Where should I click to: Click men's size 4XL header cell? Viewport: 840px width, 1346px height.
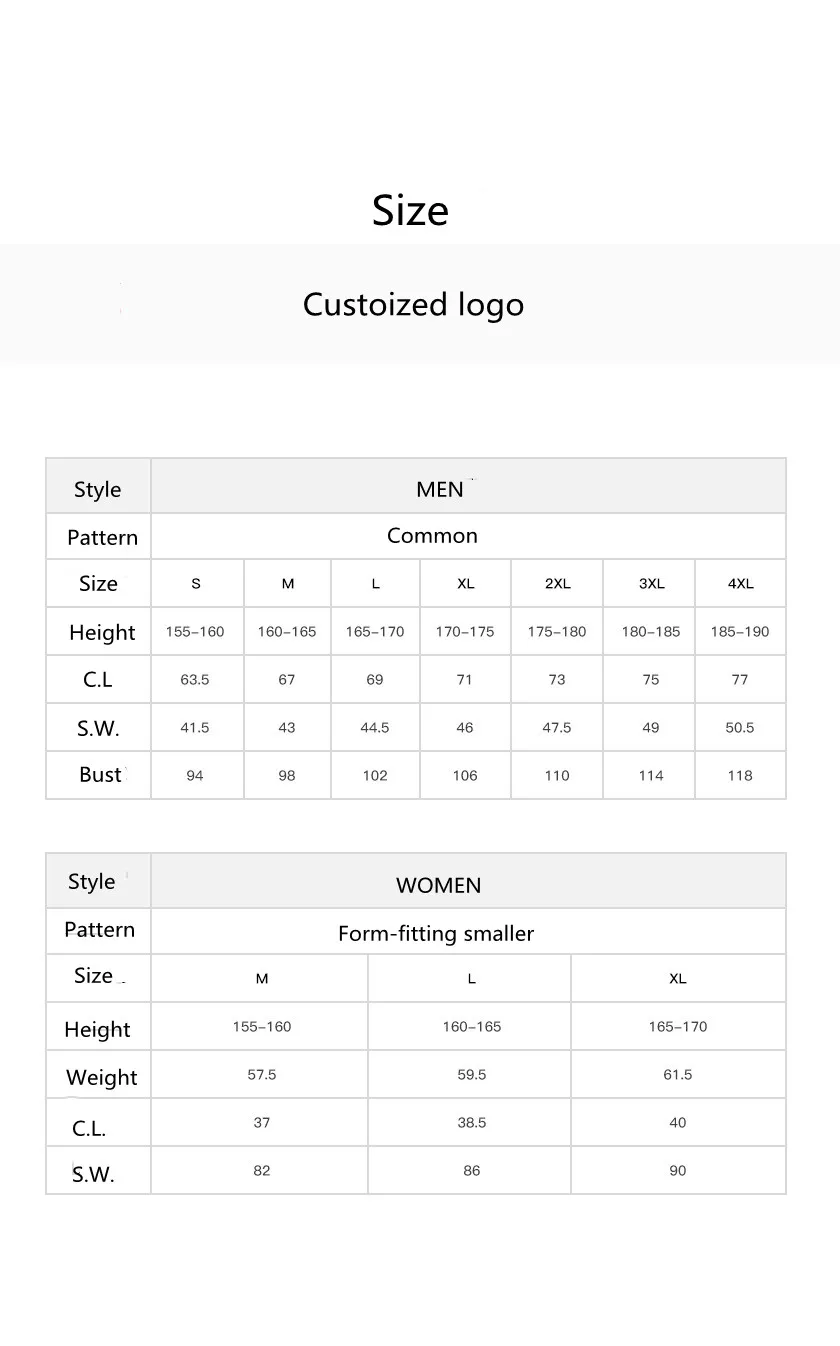(740, 584)
